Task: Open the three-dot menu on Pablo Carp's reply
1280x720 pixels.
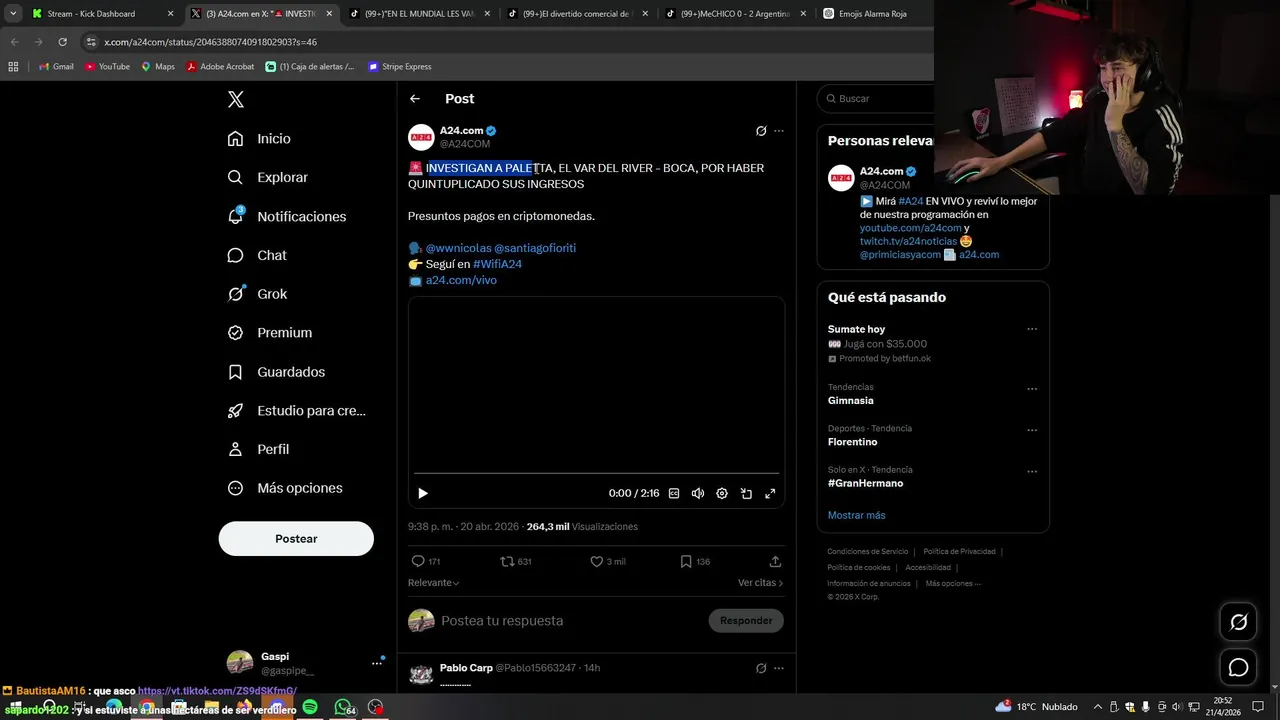Action: click(x=779, y=668)
